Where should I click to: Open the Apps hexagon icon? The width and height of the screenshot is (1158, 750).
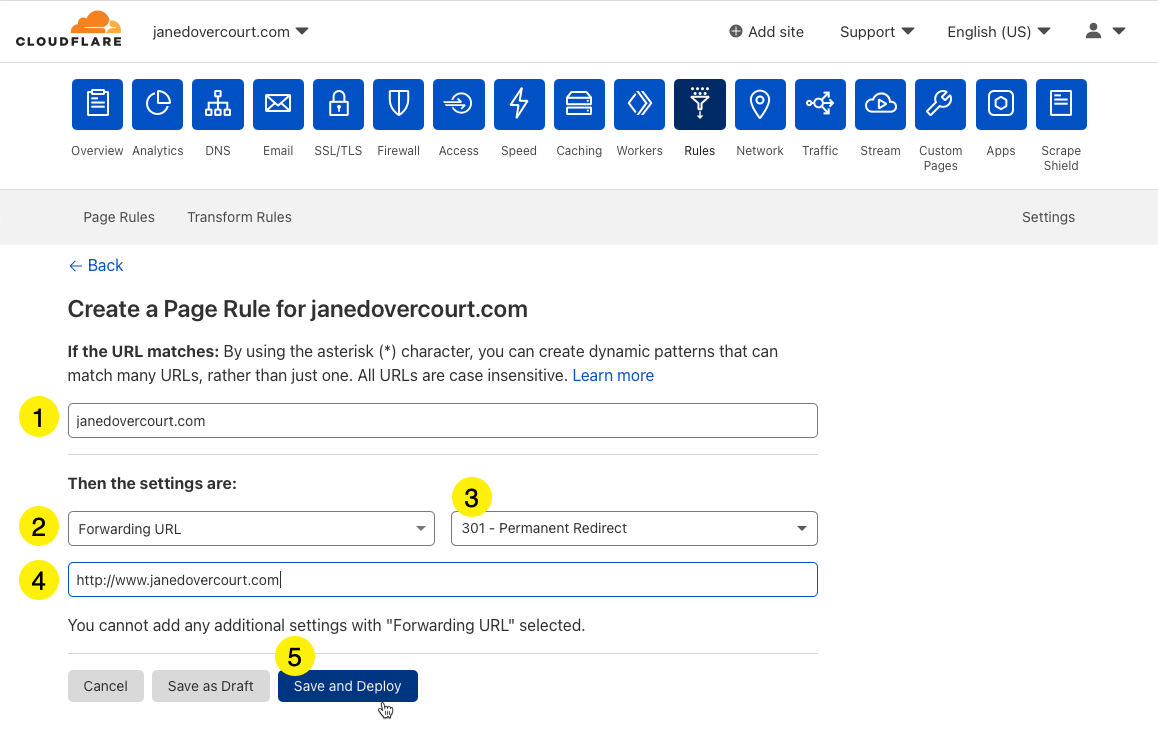1001,104
